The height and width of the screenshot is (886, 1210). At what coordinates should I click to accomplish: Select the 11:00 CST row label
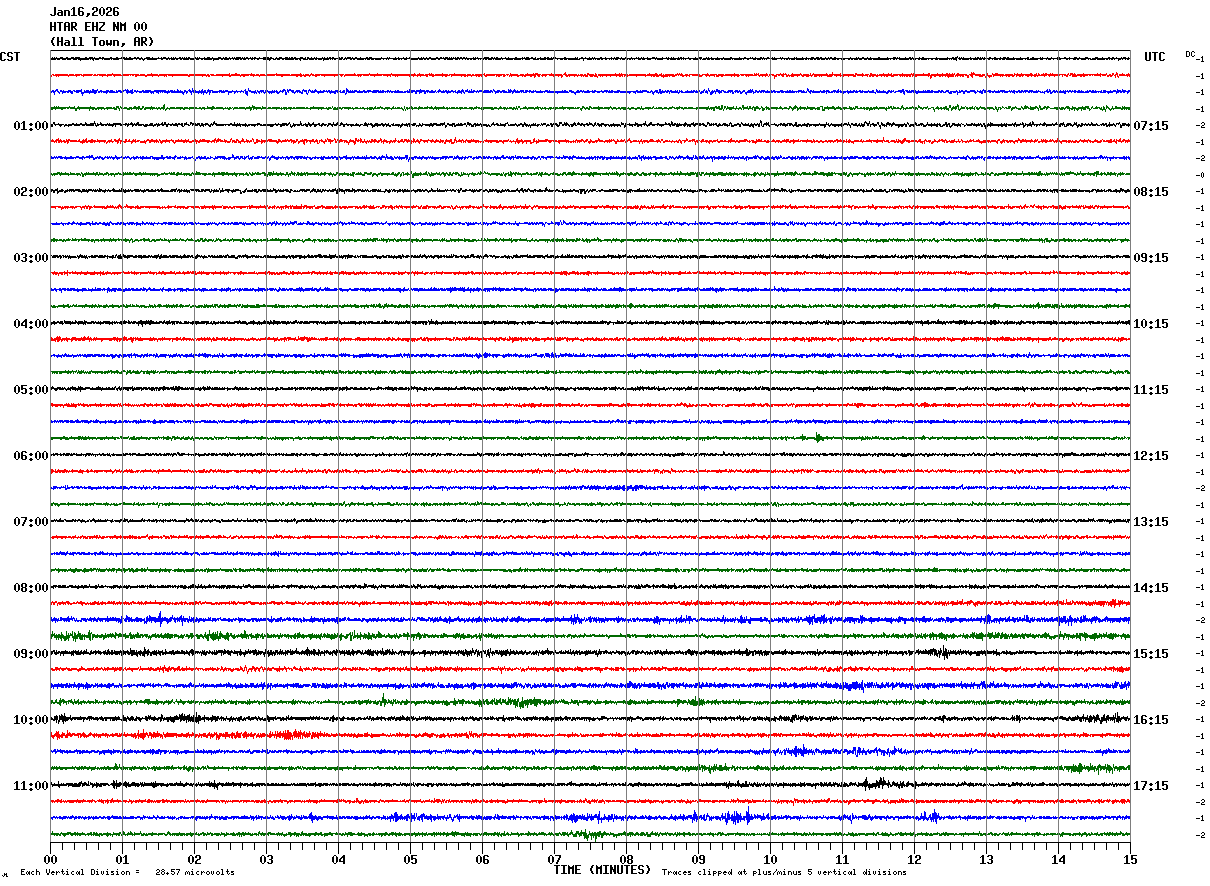click(31, 786)
